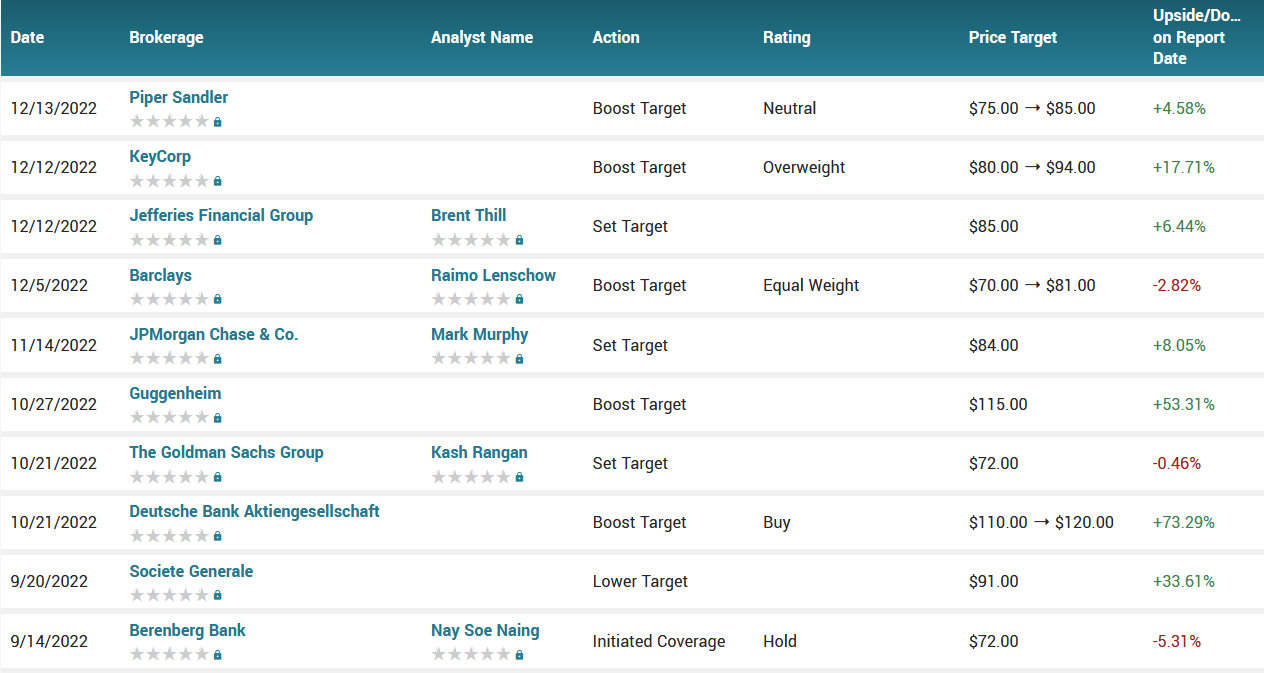Open Jefferies Financial Group link

coord(221,215)
